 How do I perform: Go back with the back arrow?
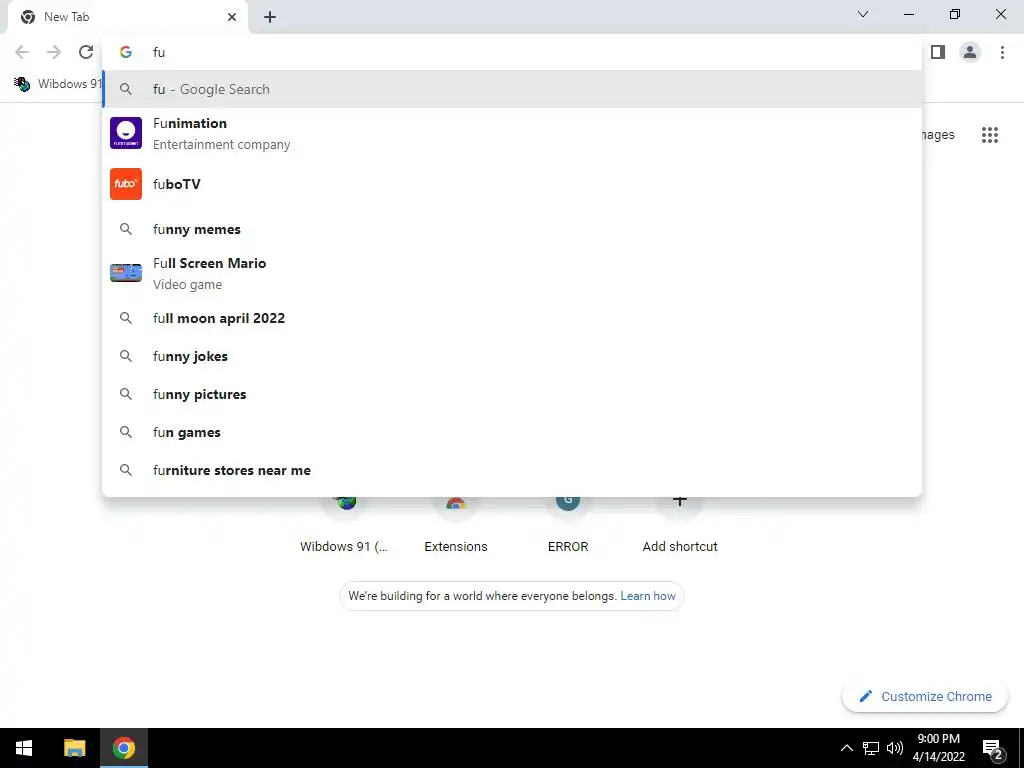point(22,52)
